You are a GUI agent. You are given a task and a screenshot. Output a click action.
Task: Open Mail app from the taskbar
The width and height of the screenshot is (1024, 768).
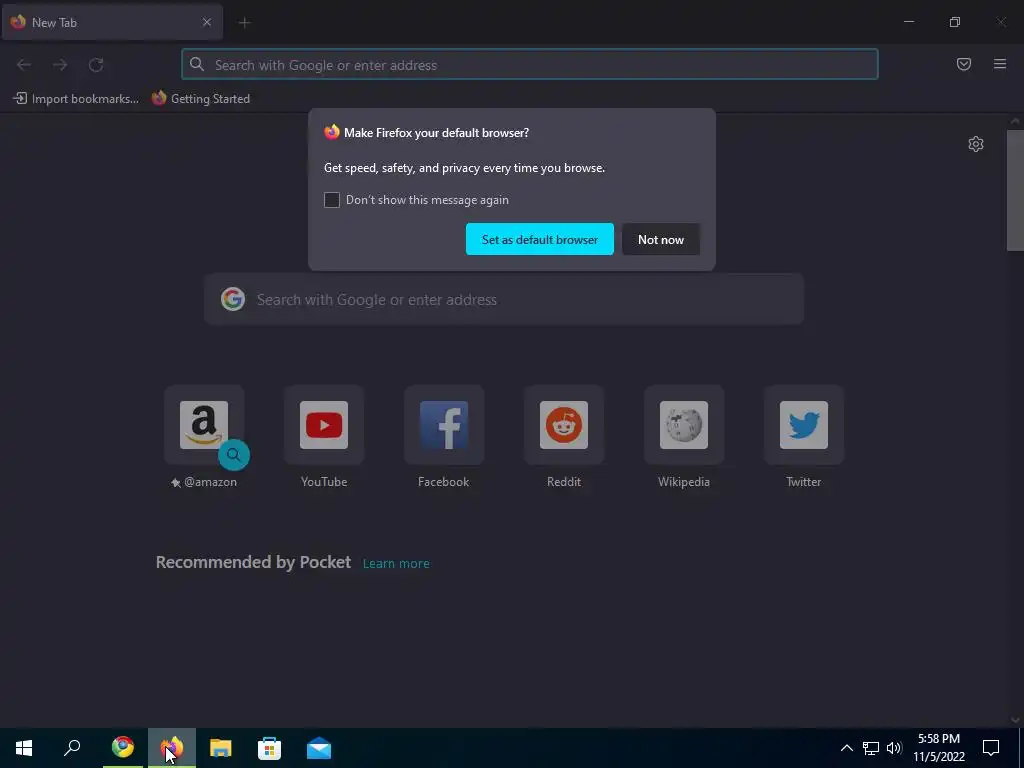(319, 748)
